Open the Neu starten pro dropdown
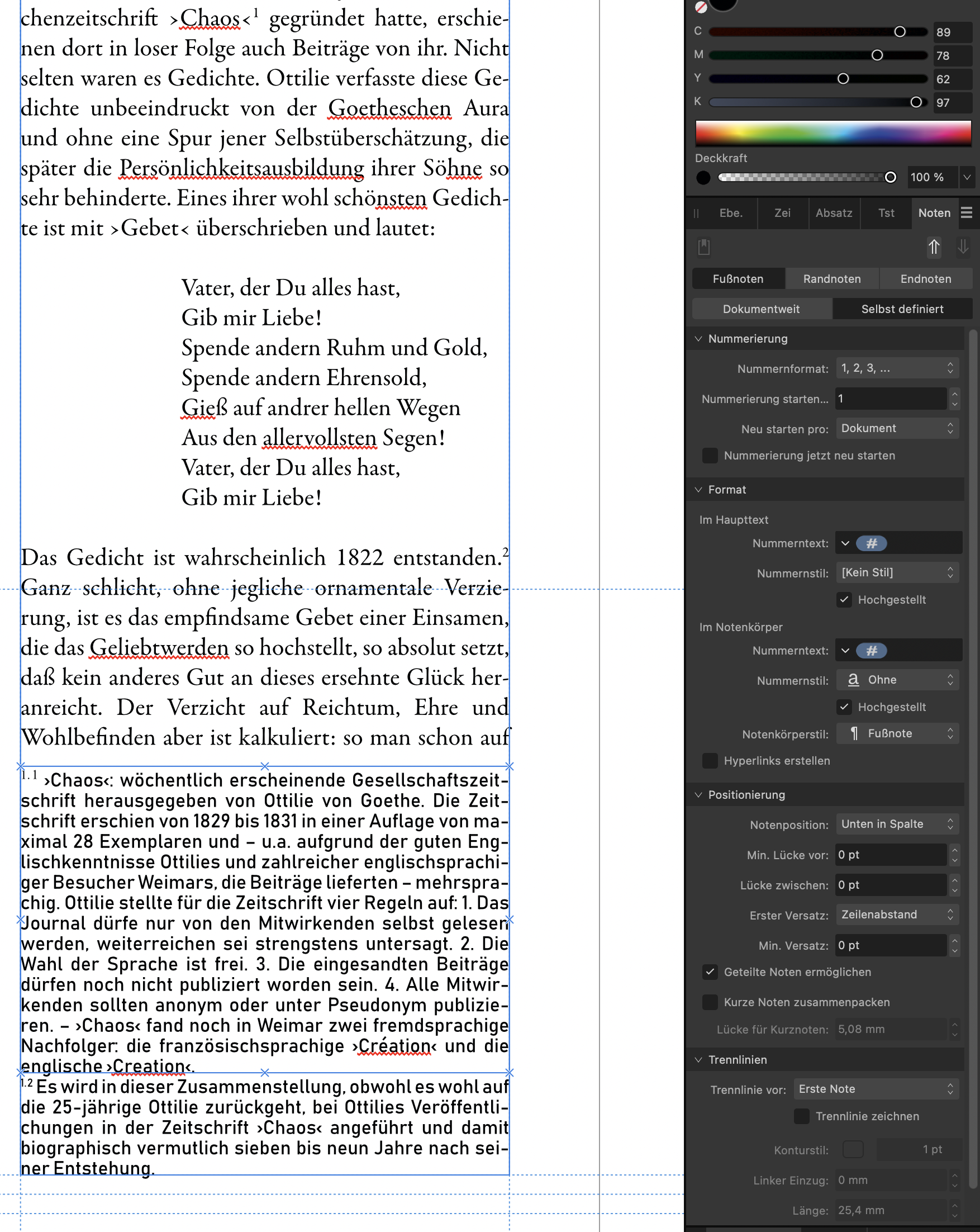 click(897, 428)
